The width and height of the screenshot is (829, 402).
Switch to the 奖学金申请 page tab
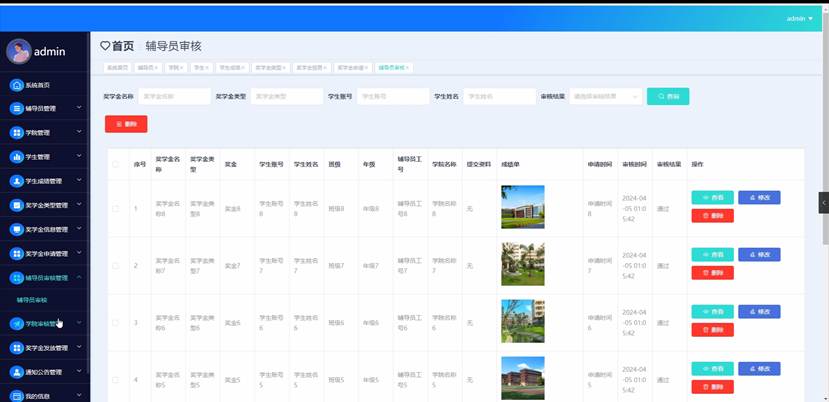point(353,68)
